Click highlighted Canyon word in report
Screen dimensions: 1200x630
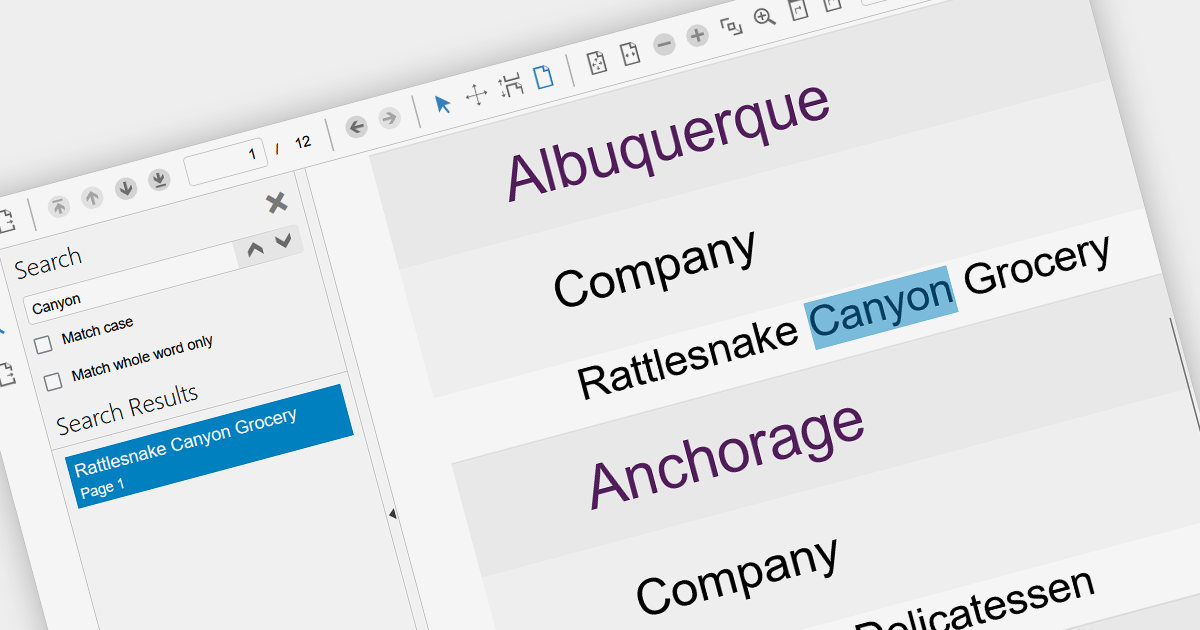(883, 308)
